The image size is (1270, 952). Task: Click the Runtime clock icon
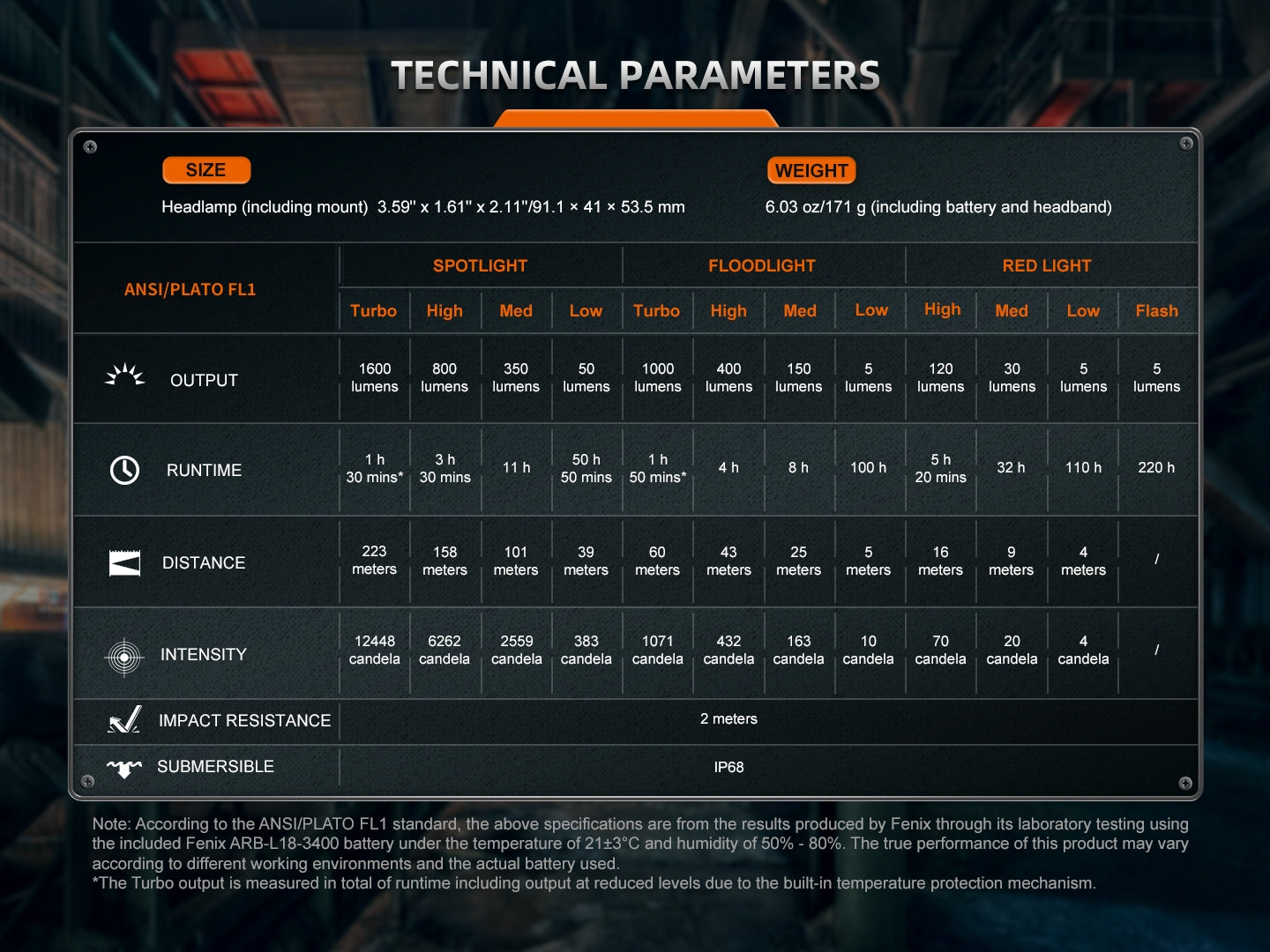124,470
